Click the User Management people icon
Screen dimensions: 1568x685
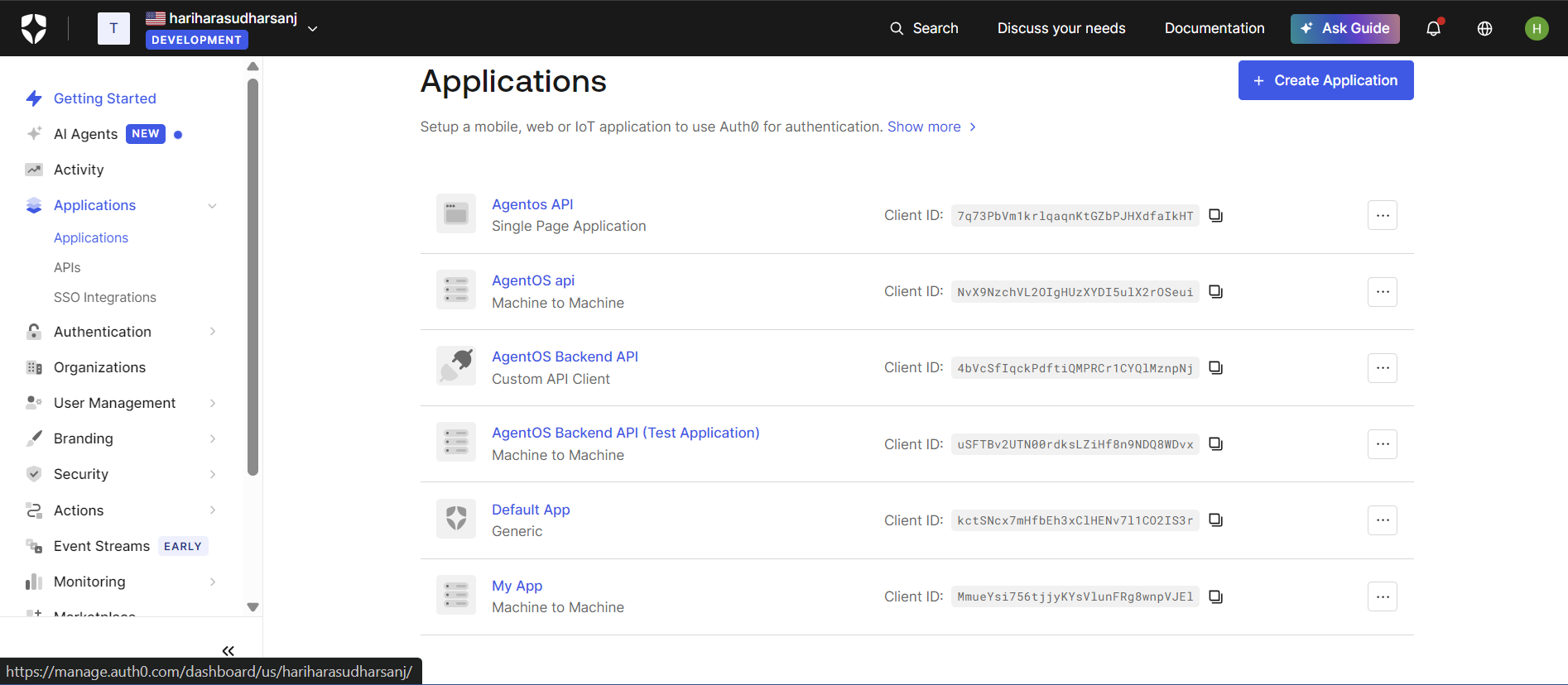click(x=34, y=402)
